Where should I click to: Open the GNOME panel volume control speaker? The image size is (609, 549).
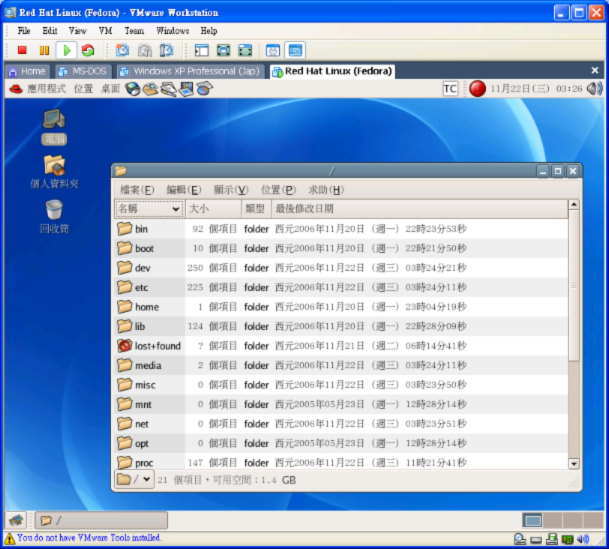pos(594,89)
